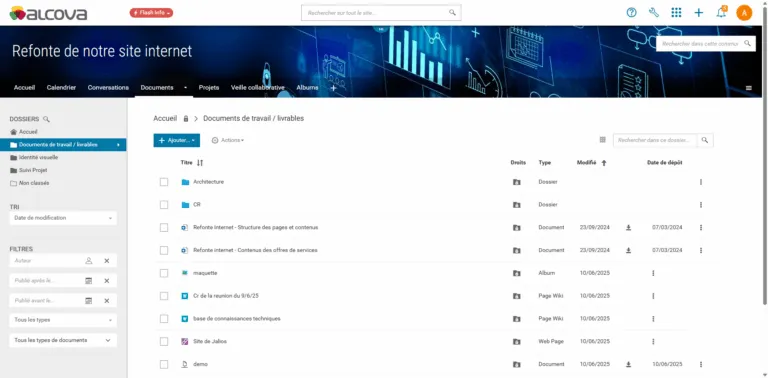This screenshot has width=768, height=378.
Task: Open the hamburger menu in banner
Action: click(748, 88)
